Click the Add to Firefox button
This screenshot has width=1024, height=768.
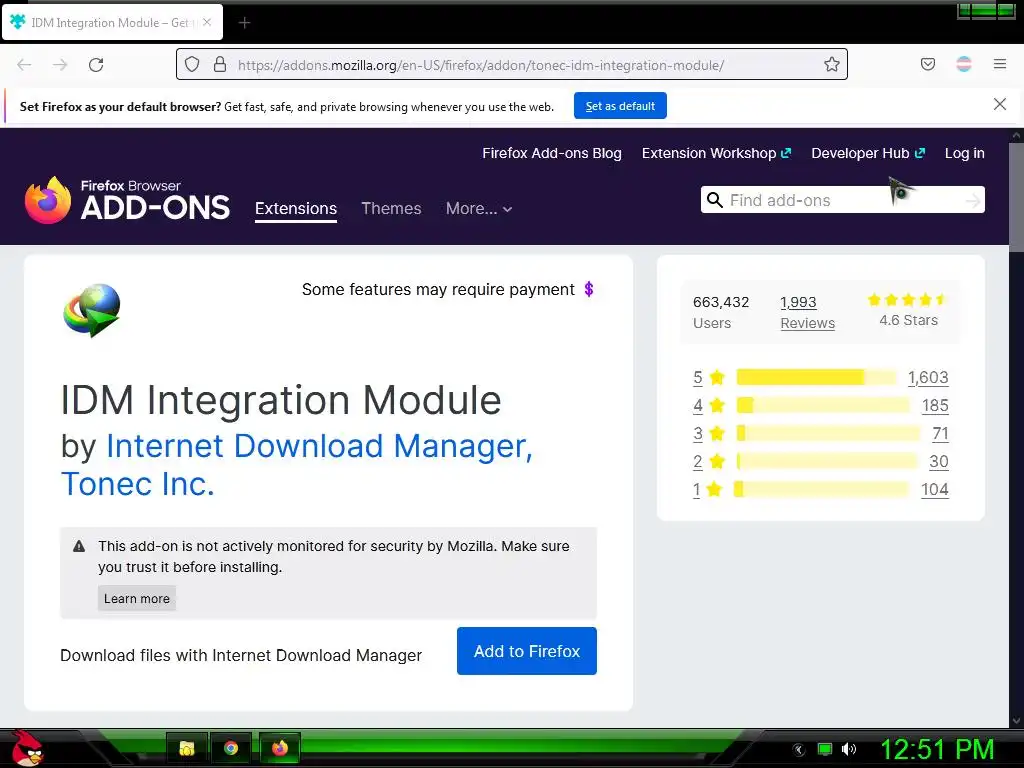(x=526, y=651)
